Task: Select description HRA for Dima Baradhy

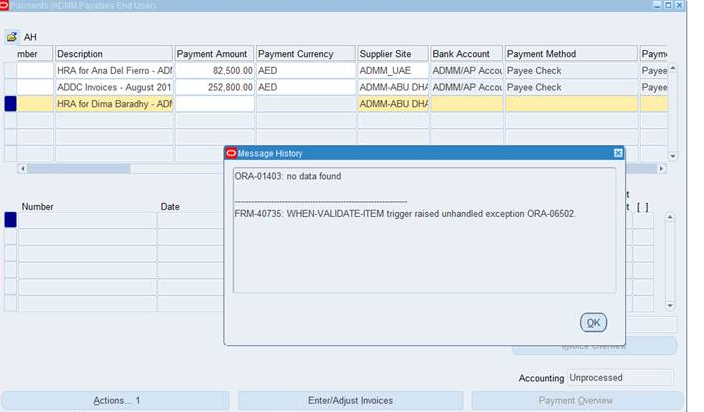Action: point(114,104)
